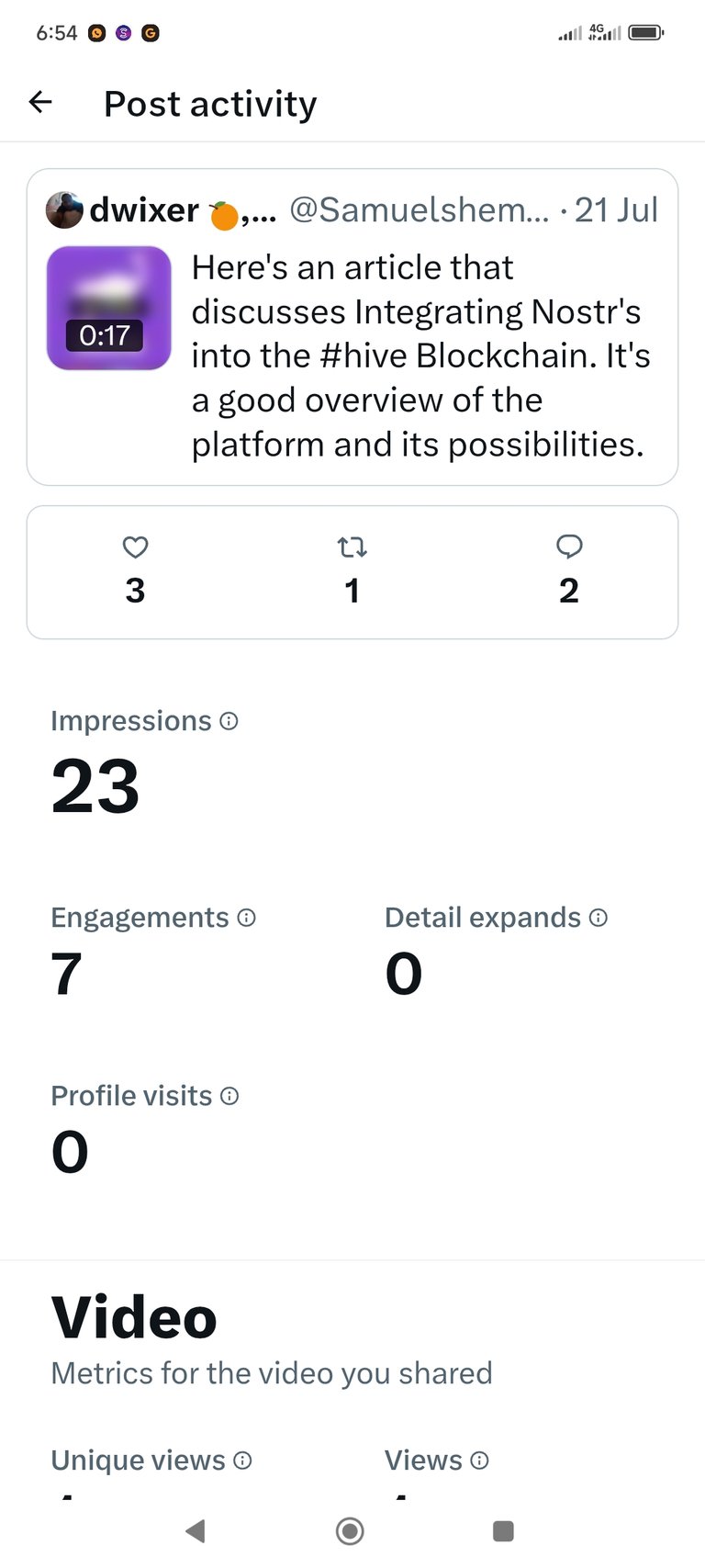Open the Detail expands info icon
The height and width of the screenshot is (1568, 705).
tap(599, 918)
